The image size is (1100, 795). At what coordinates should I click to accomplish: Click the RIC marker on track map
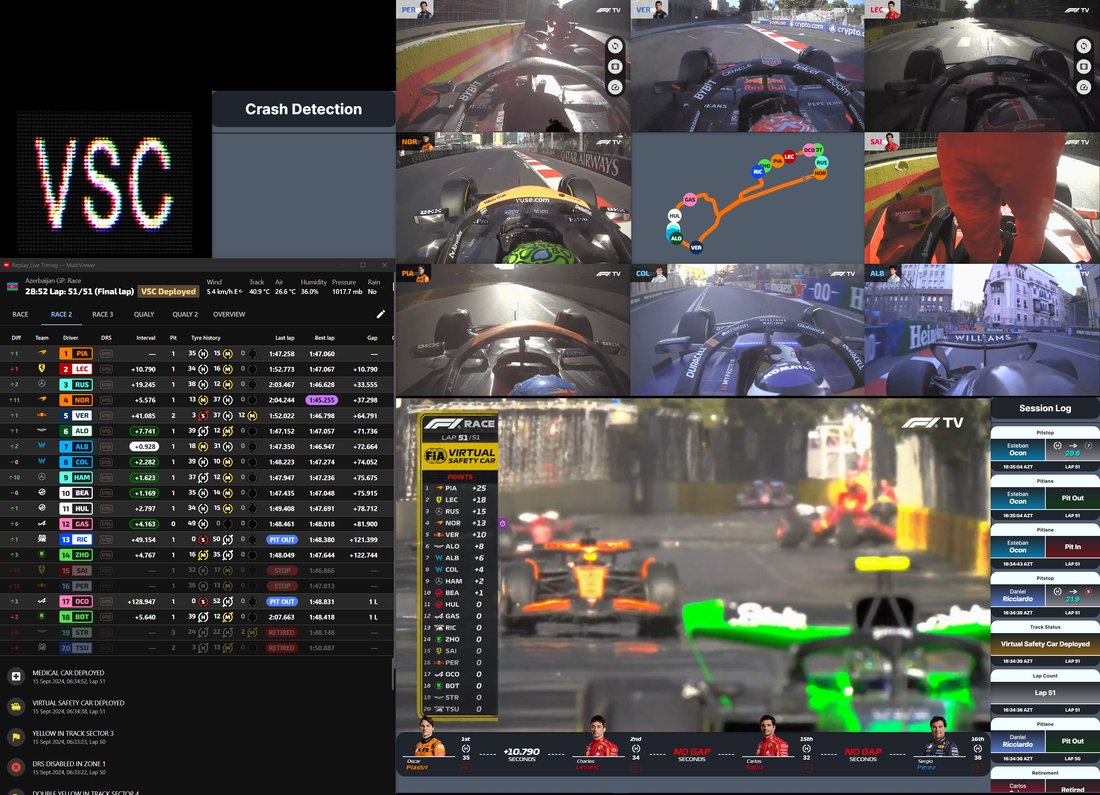(x=758, y=171)
